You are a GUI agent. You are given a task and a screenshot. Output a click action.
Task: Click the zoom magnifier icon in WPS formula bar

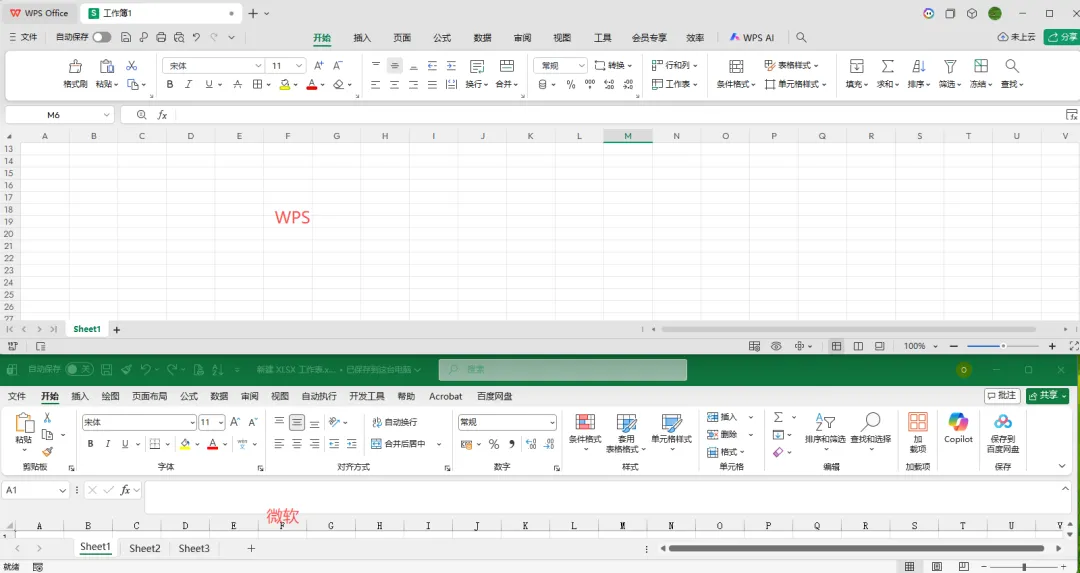(141, 115)
